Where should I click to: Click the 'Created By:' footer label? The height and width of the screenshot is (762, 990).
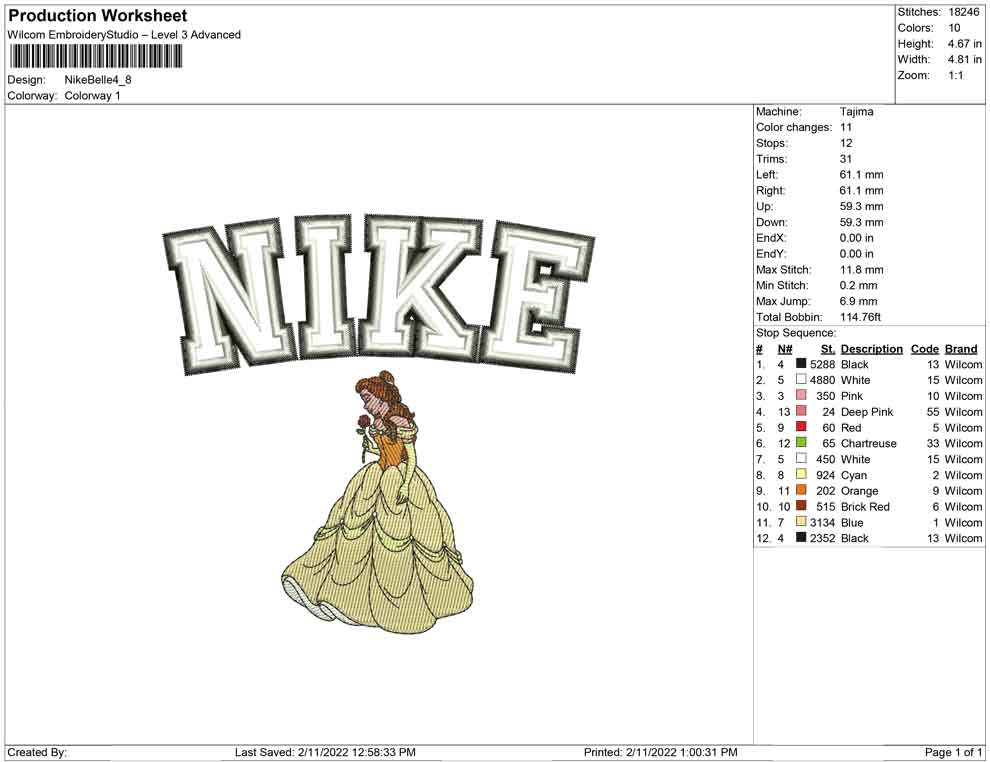coord(37,752)
